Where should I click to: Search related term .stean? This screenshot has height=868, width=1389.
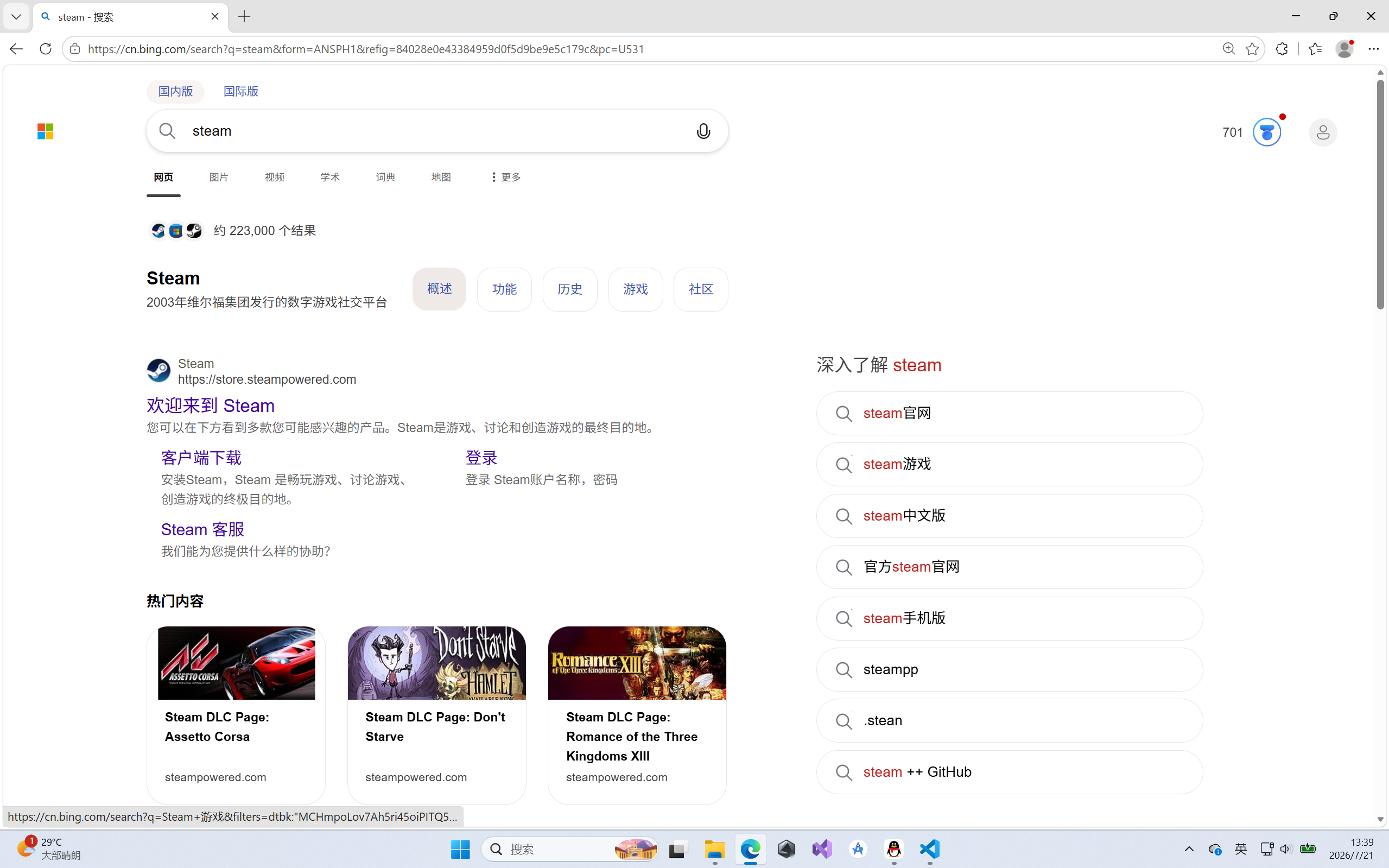pyautogui.click(x=1010, y=720)
